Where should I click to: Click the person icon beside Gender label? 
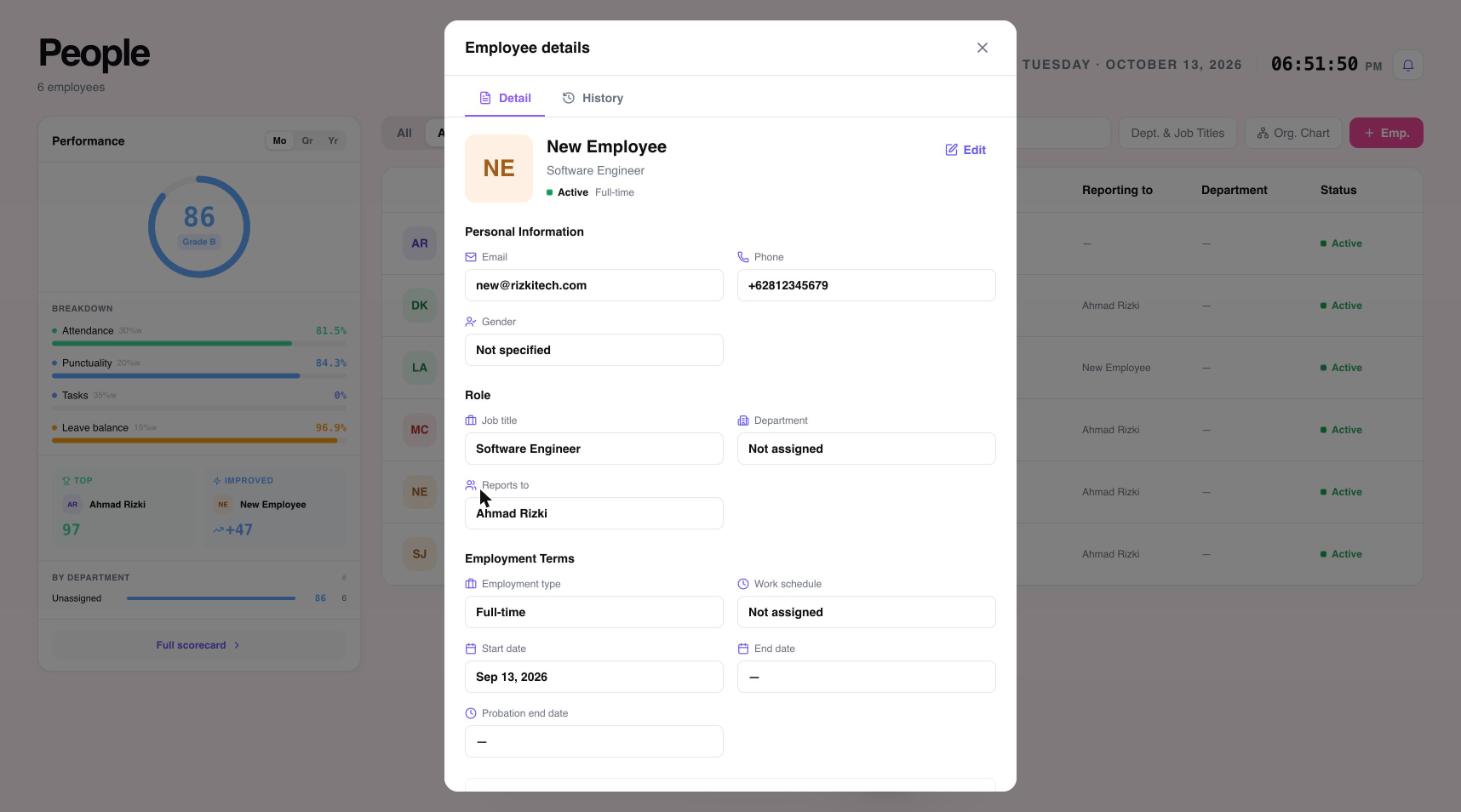coord(471,322)
